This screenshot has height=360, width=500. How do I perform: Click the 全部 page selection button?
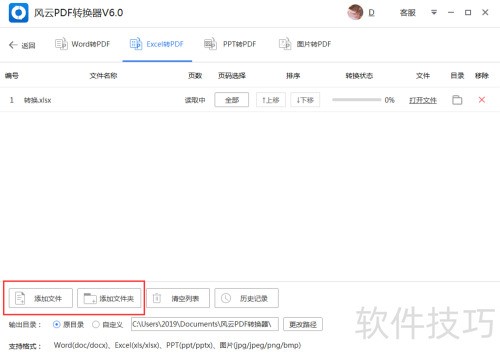pyautogui.click(x=232, y=100)
